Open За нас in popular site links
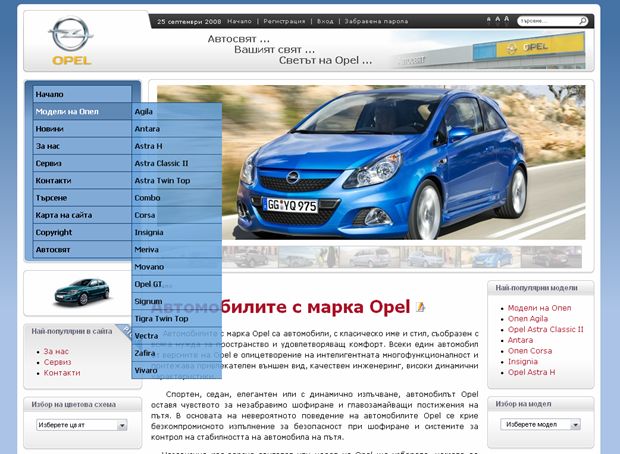This screenshot has height=454, width=620. 56,351
